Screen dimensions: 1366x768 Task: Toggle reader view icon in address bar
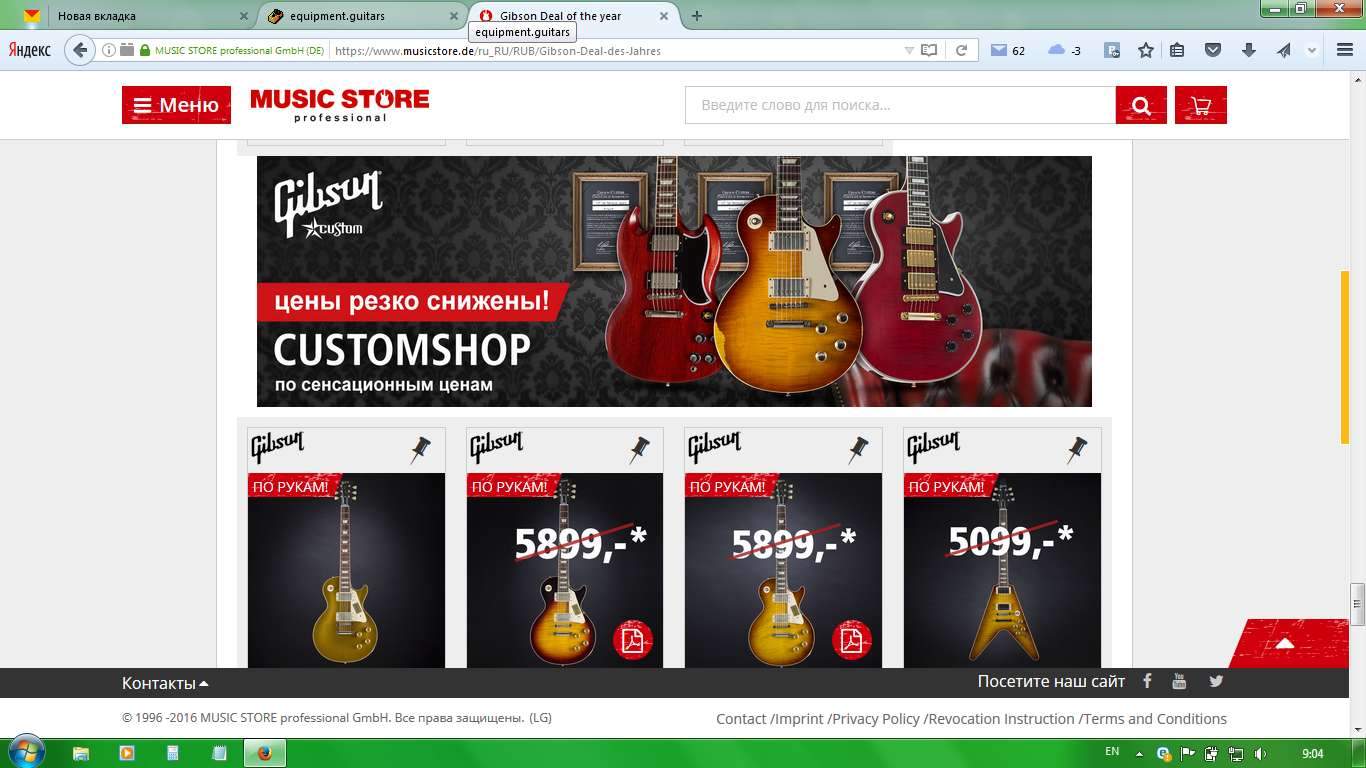click(x=929, y=50)
